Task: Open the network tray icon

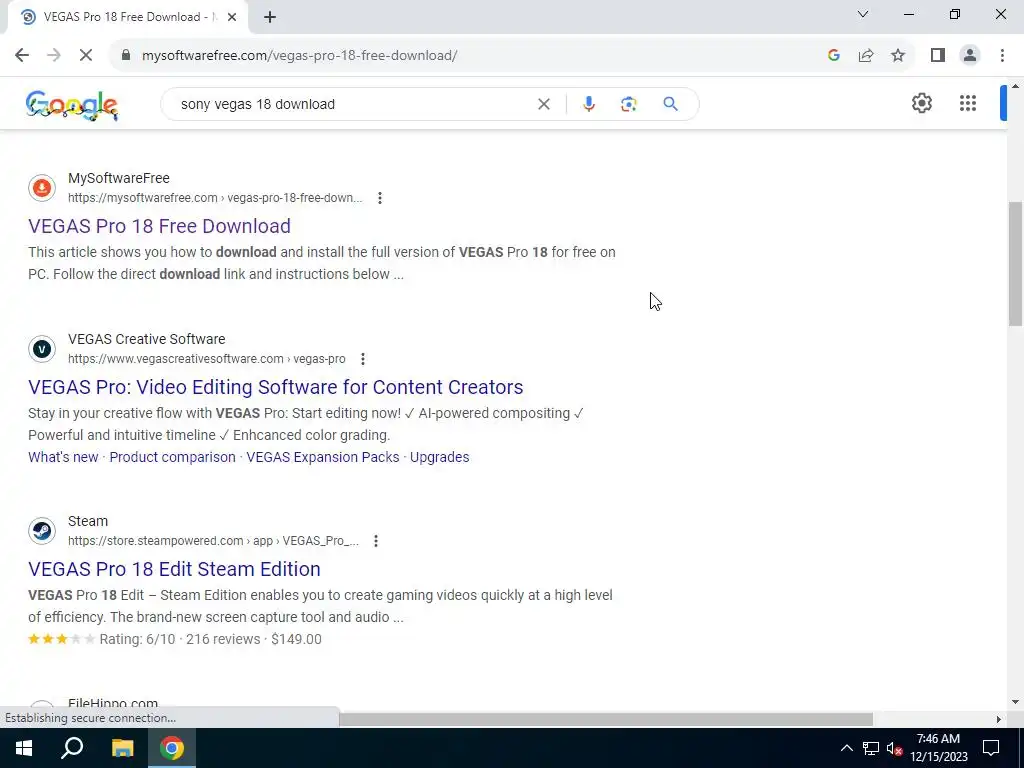Action: pos(871,748)
